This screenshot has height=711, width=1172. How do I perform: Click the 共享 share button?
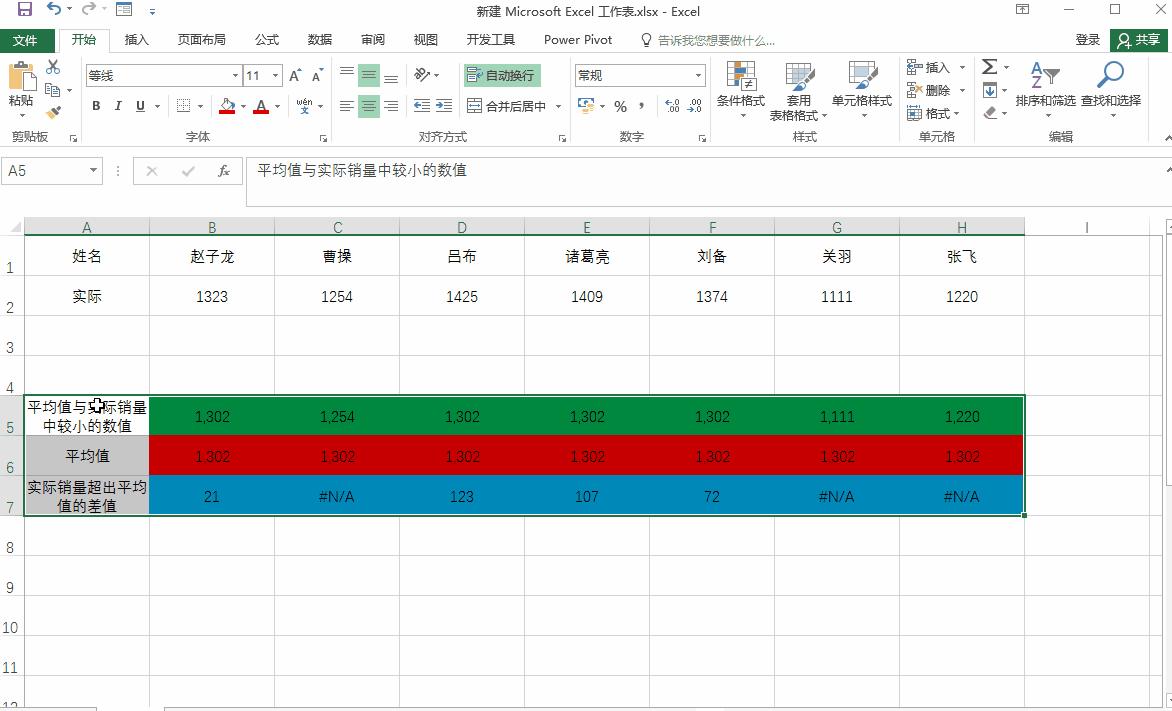tap(1137, 40)
